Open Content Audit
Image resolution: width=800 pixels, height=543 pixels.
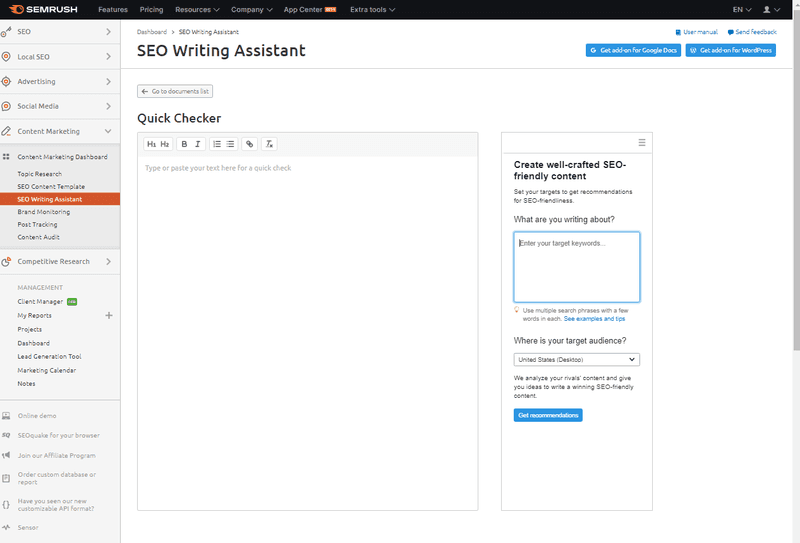(x=38, y=237)
